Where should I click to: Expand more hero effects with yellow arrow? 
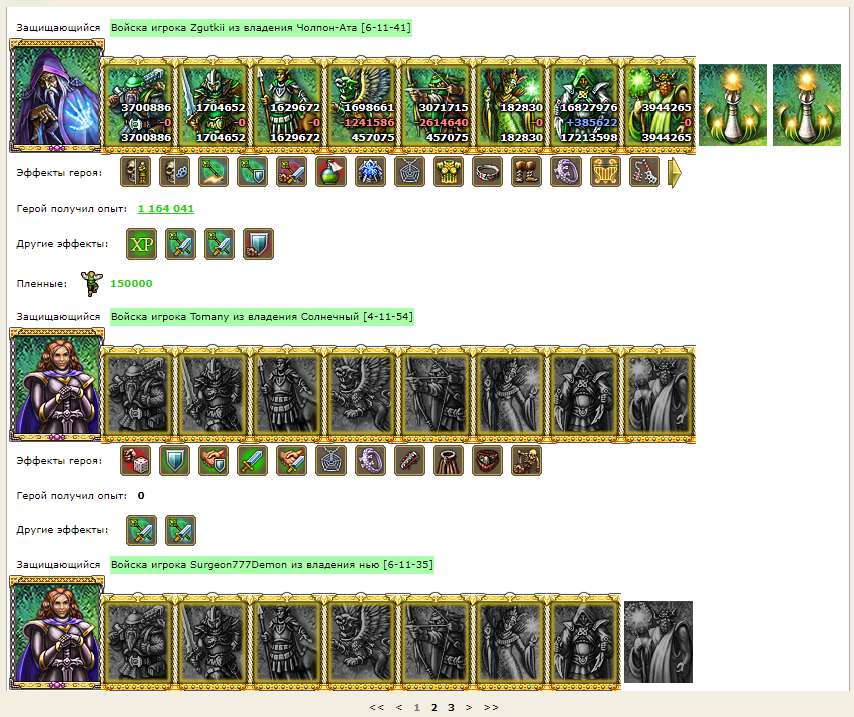pyautogui.click(x=674, y=173)
